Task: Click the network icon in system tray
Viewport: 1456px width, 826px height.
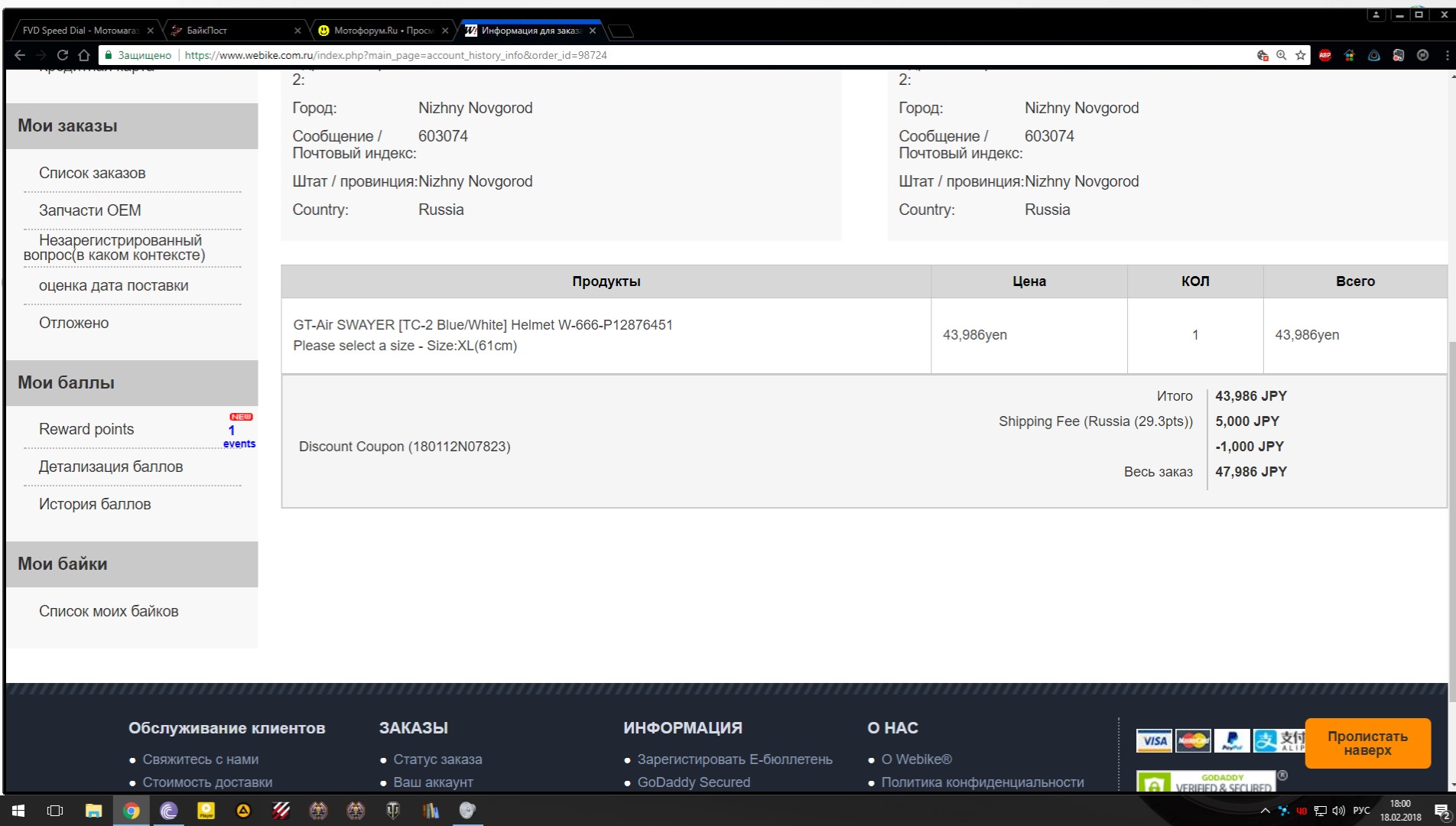Action: (x=1321, y=811)
